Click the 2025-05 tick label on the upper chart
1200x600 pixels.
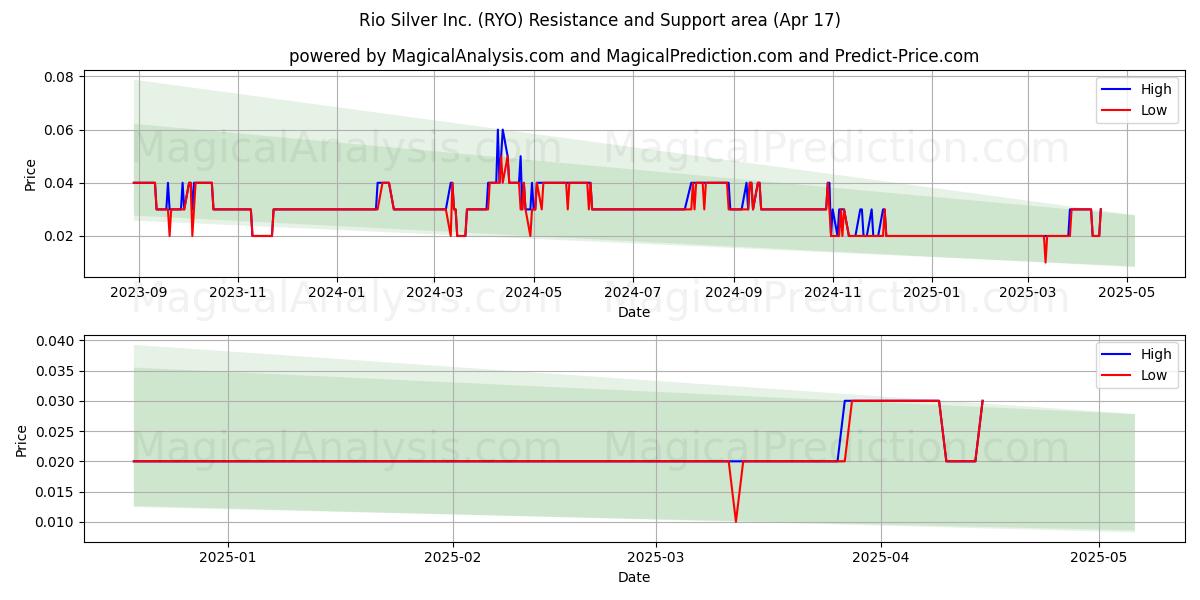1126,293
